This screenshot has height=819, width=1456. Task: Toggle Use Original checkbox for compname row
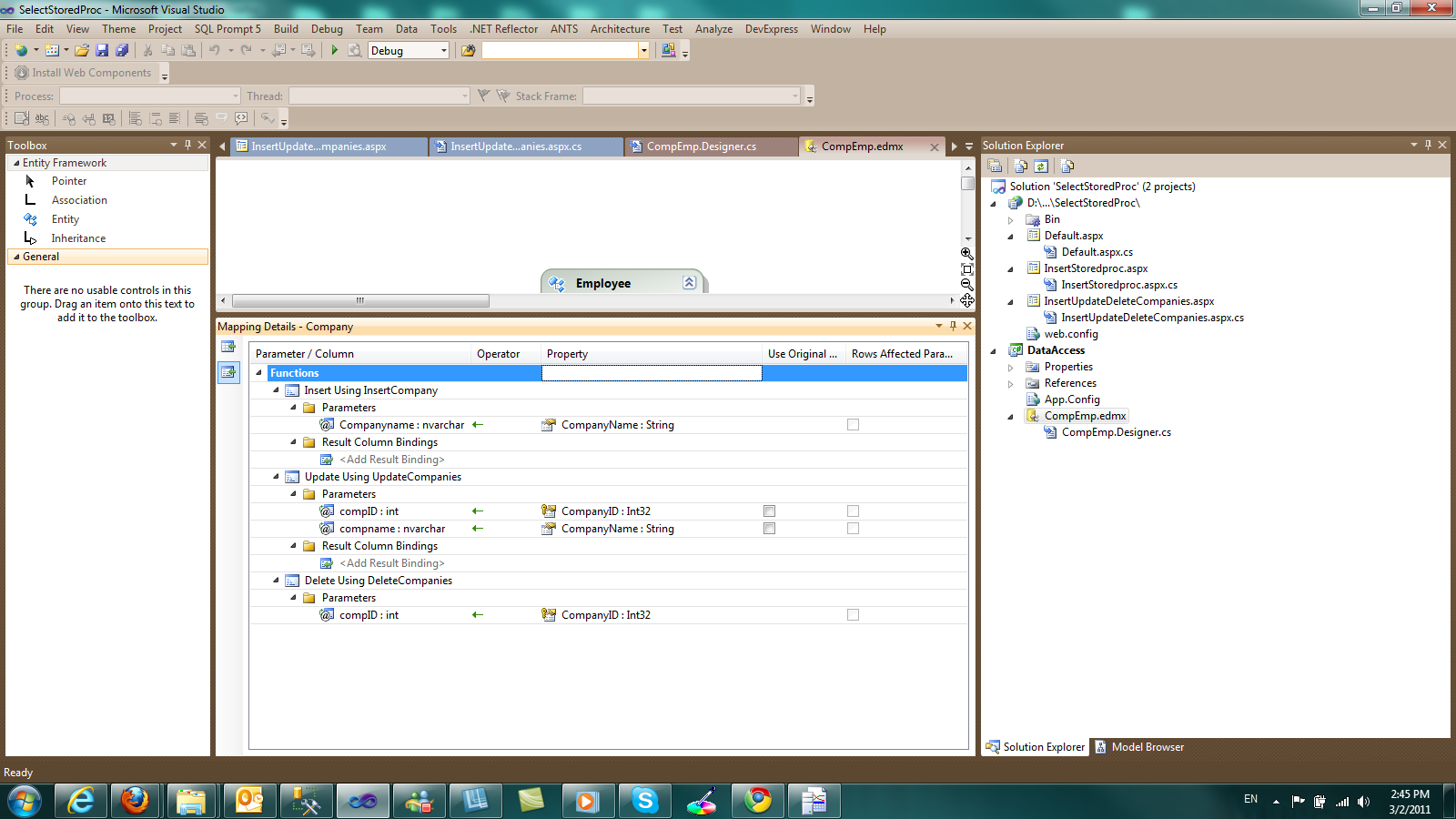point(769,529)
